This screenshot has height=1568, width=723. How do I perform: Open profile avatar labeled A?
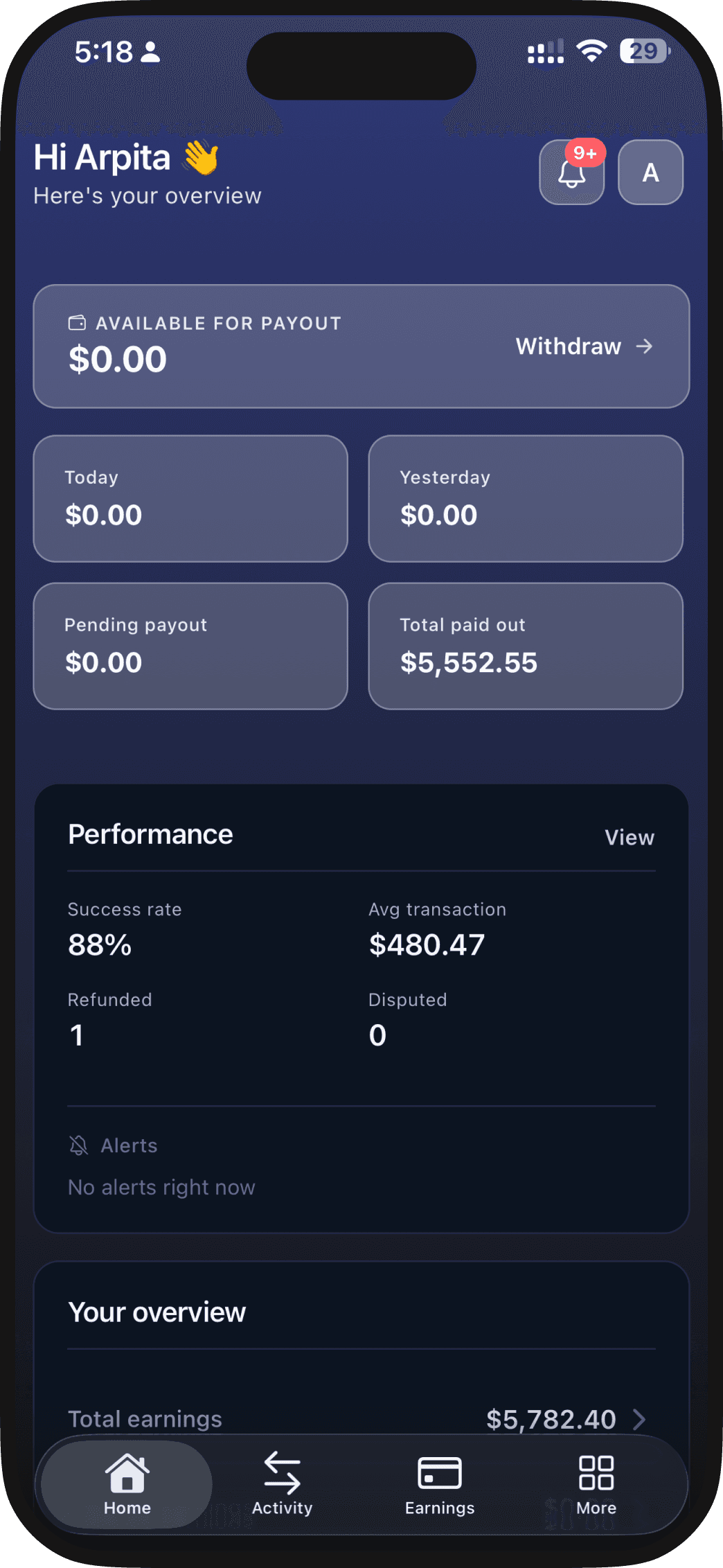click(x=650, y=173)
